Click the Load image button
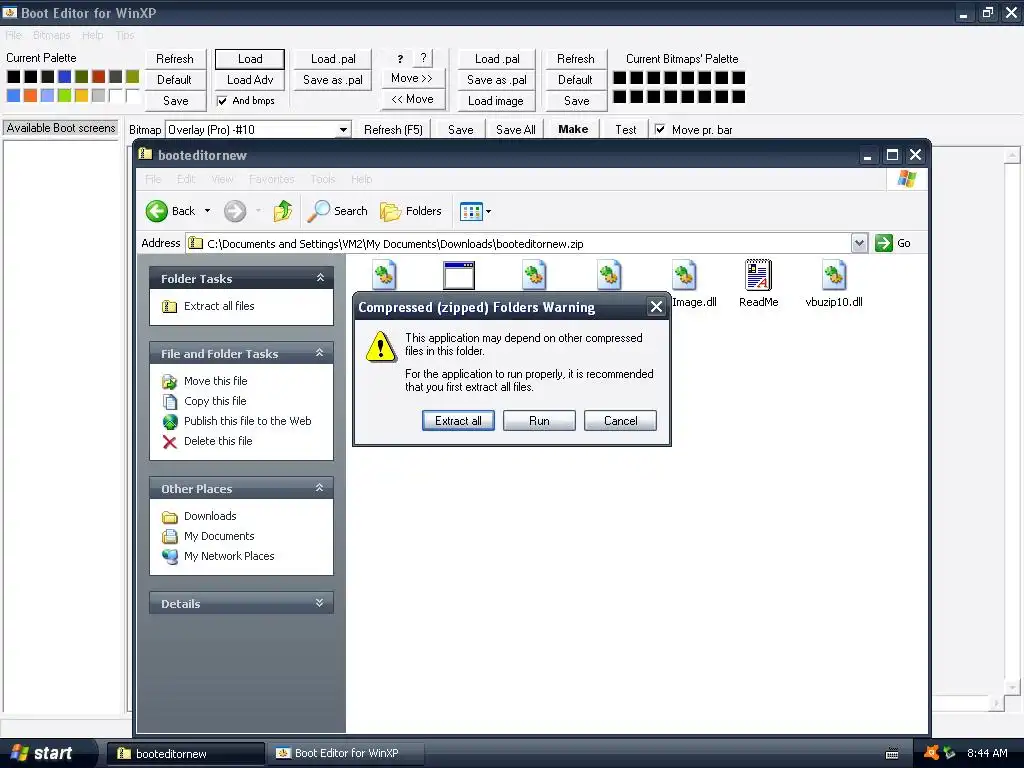 pyautogui.click(x=496, y=101)
